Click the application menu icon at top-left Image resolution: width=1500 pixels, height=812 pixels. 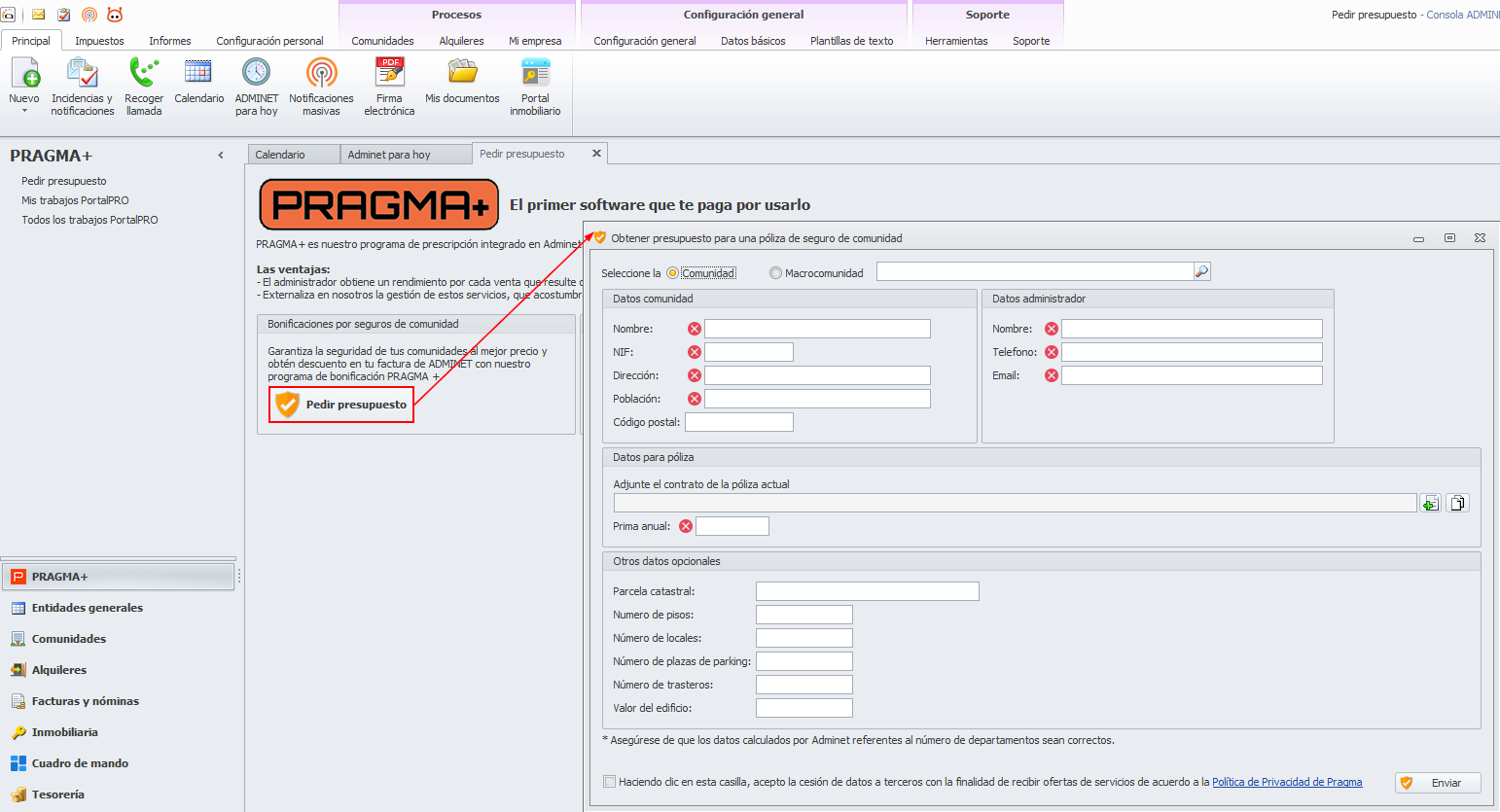tap(8, 15)
